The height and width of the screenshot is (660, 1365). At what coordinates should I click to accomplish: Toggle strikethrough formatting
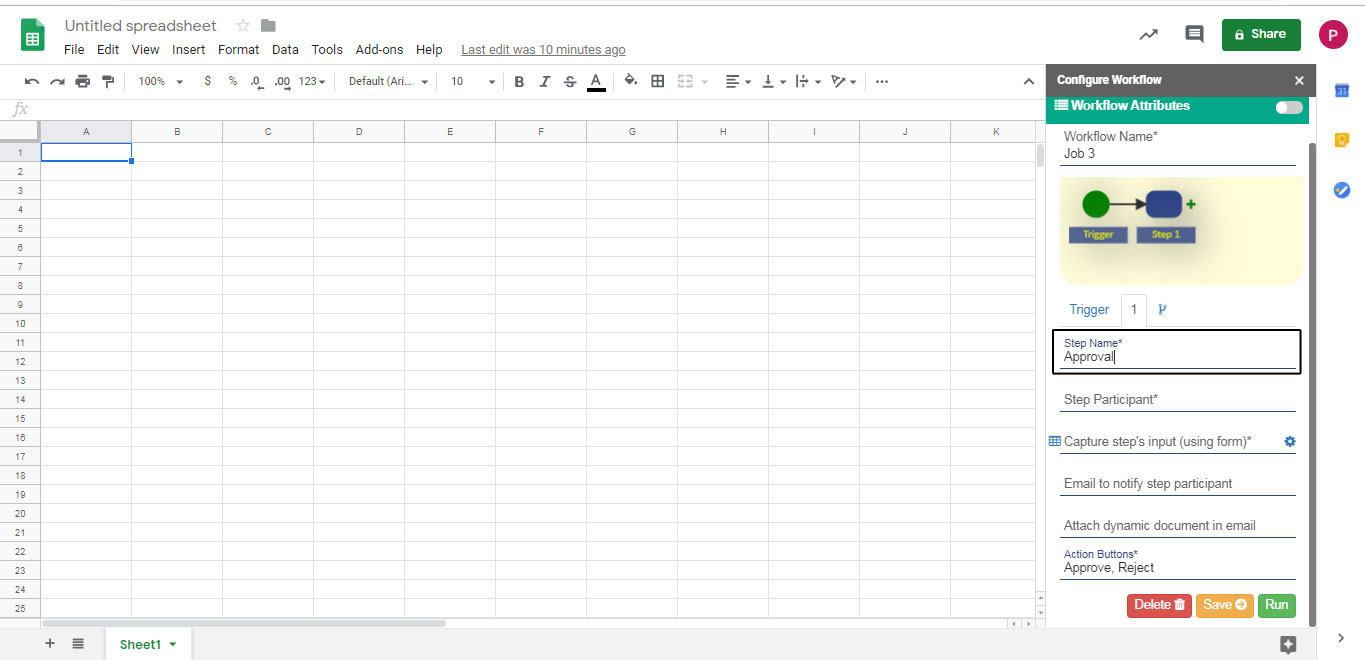click(x=570, y=82)
